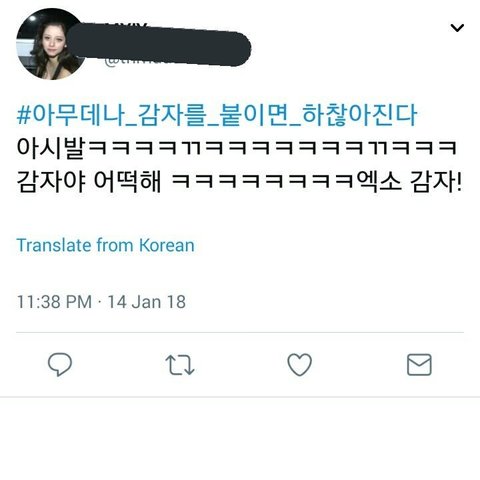
Task: Share tweet via the envelope message icon
Action: [x=419, y=365]
